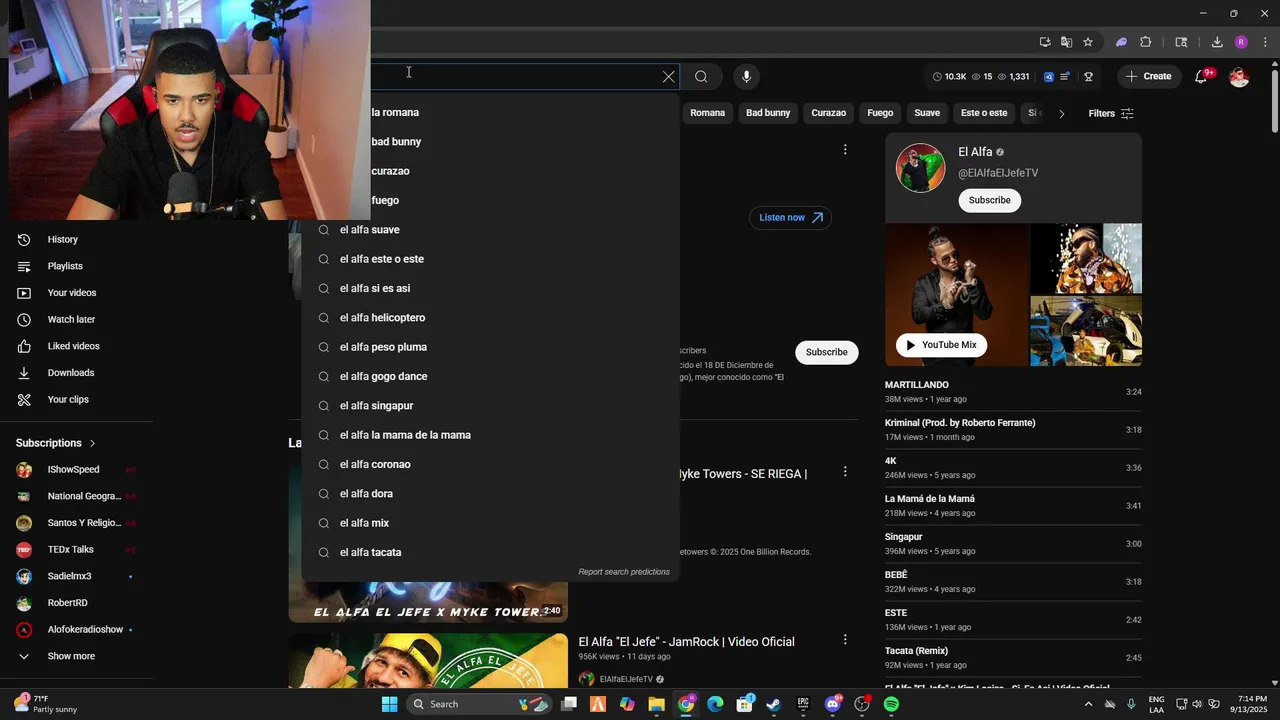Viewport: 1280px width, 720px height.
Task: Play MARTILLANDO from the mix list
Action: tap(1013, 392)
